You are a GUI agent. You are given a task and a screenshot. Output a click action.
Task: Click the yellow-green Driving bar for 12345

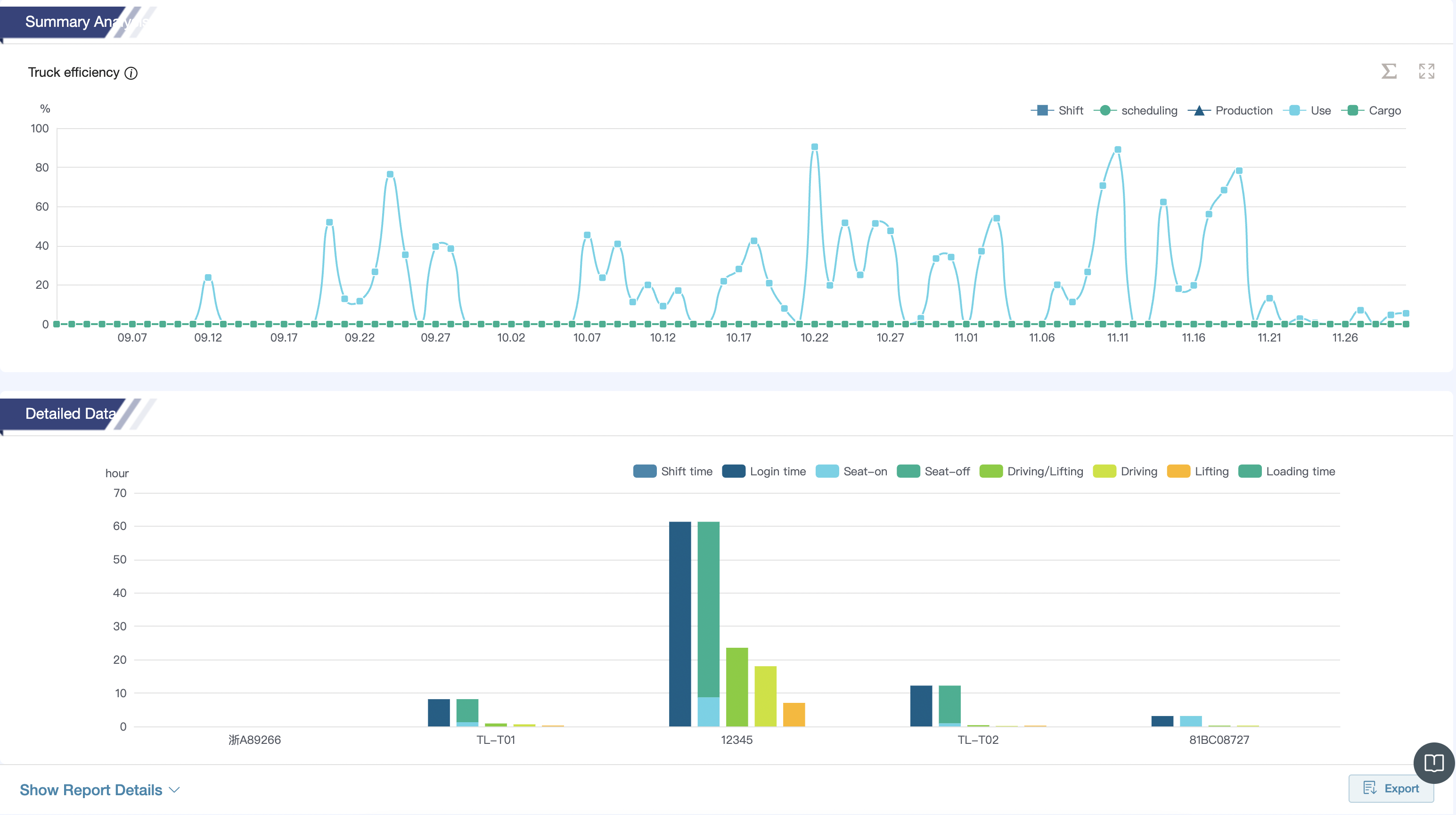(x=765, y=696)
